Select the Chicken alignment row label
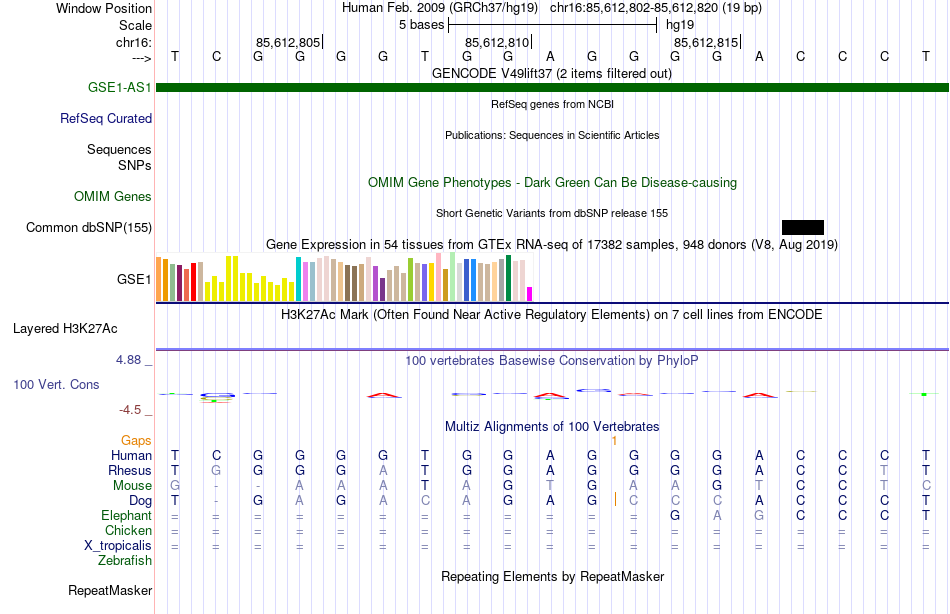Screen dimensions: 950x614 pos(128,531)
